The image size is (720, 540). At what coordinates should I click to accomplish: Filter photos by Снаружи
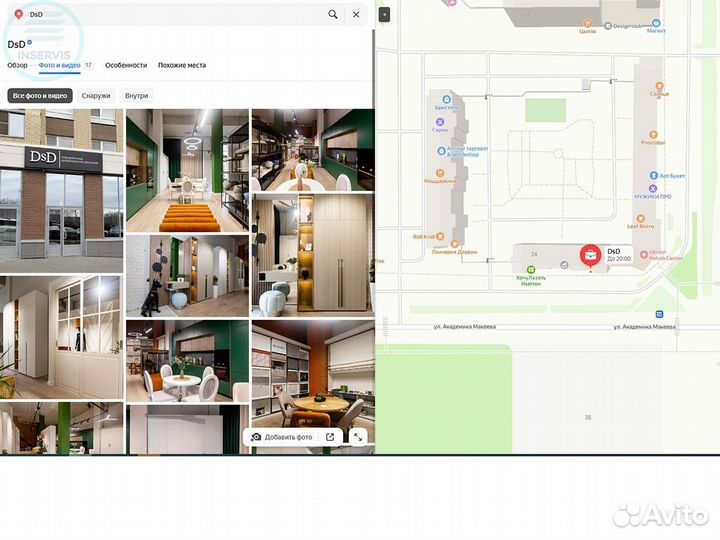[x=96, y=96]
